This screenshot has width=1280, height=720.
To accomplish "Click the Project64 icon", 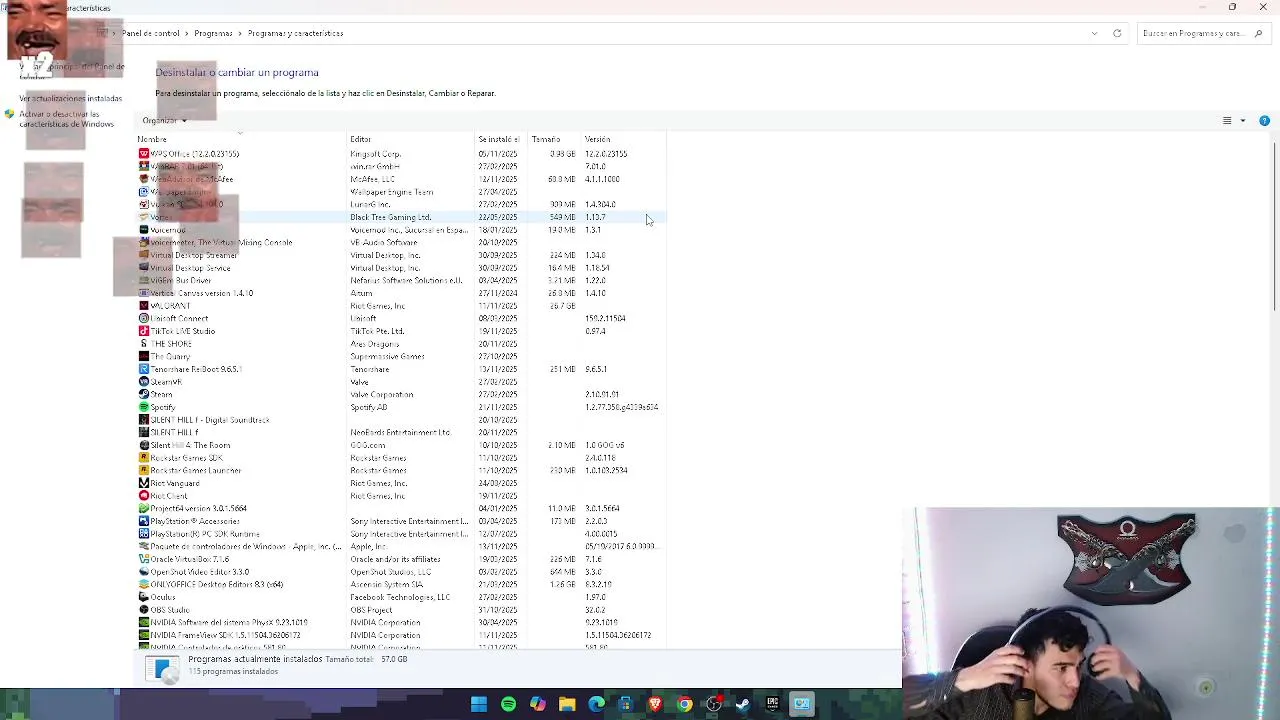I will pos(143,508).
